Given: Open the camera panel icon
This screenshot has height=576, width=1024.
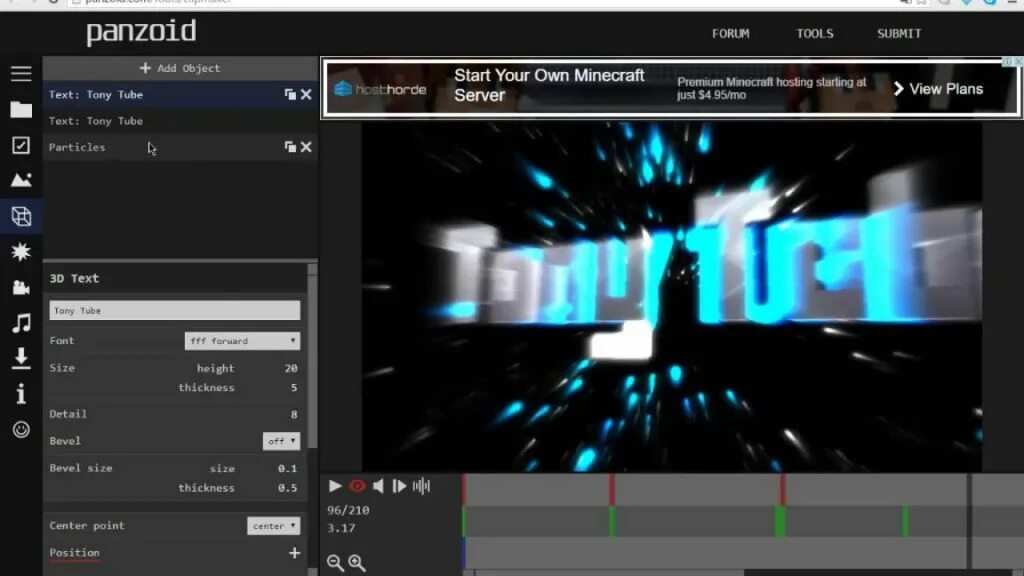Looking at the screenshot, I should tap(21, 287).
